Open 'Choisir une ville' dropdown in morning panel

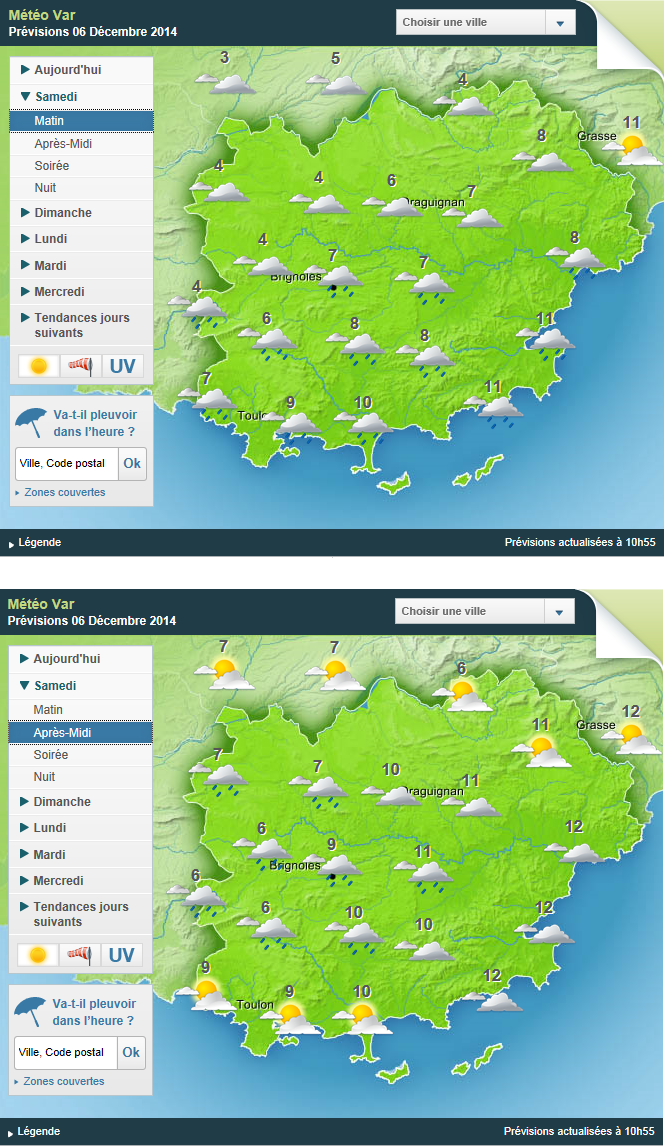(486, 23)
